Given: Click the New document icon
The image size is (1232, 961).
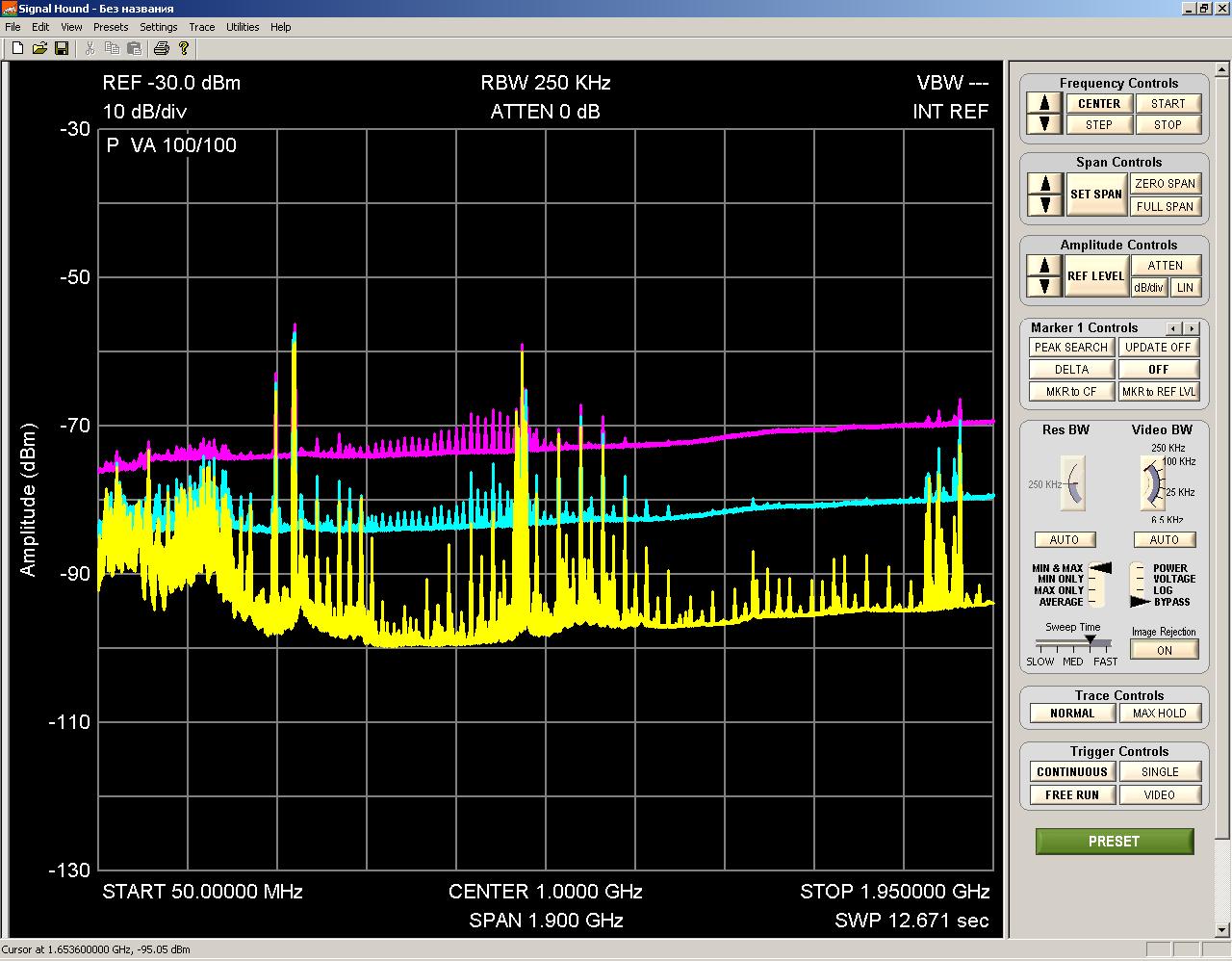Looking at the screenshot, I should pyautogui.click(x=17, y=48).
